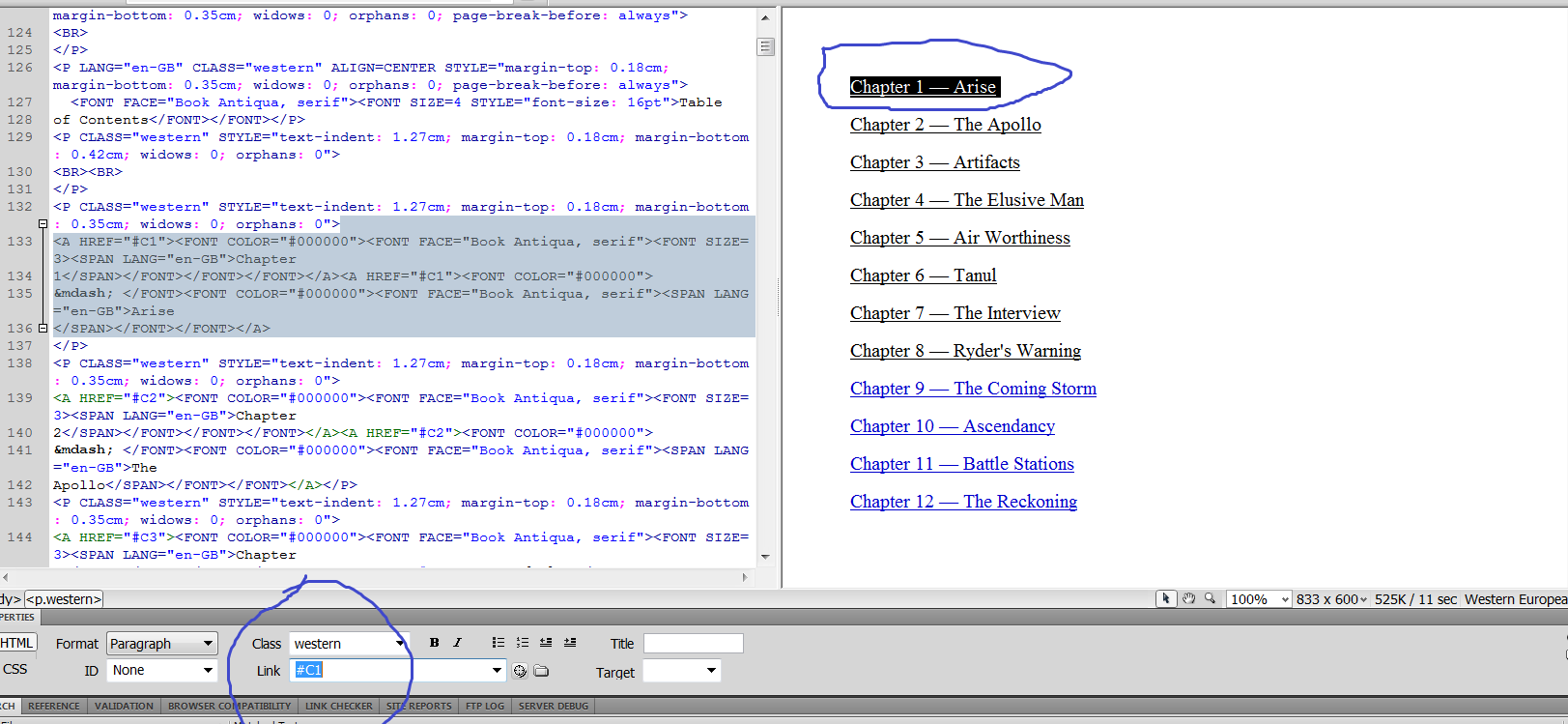Viewport: 1568px width, 724px height.
Task: Click the Chapter 3 — Artifacts link
Action: pos(935,162)
